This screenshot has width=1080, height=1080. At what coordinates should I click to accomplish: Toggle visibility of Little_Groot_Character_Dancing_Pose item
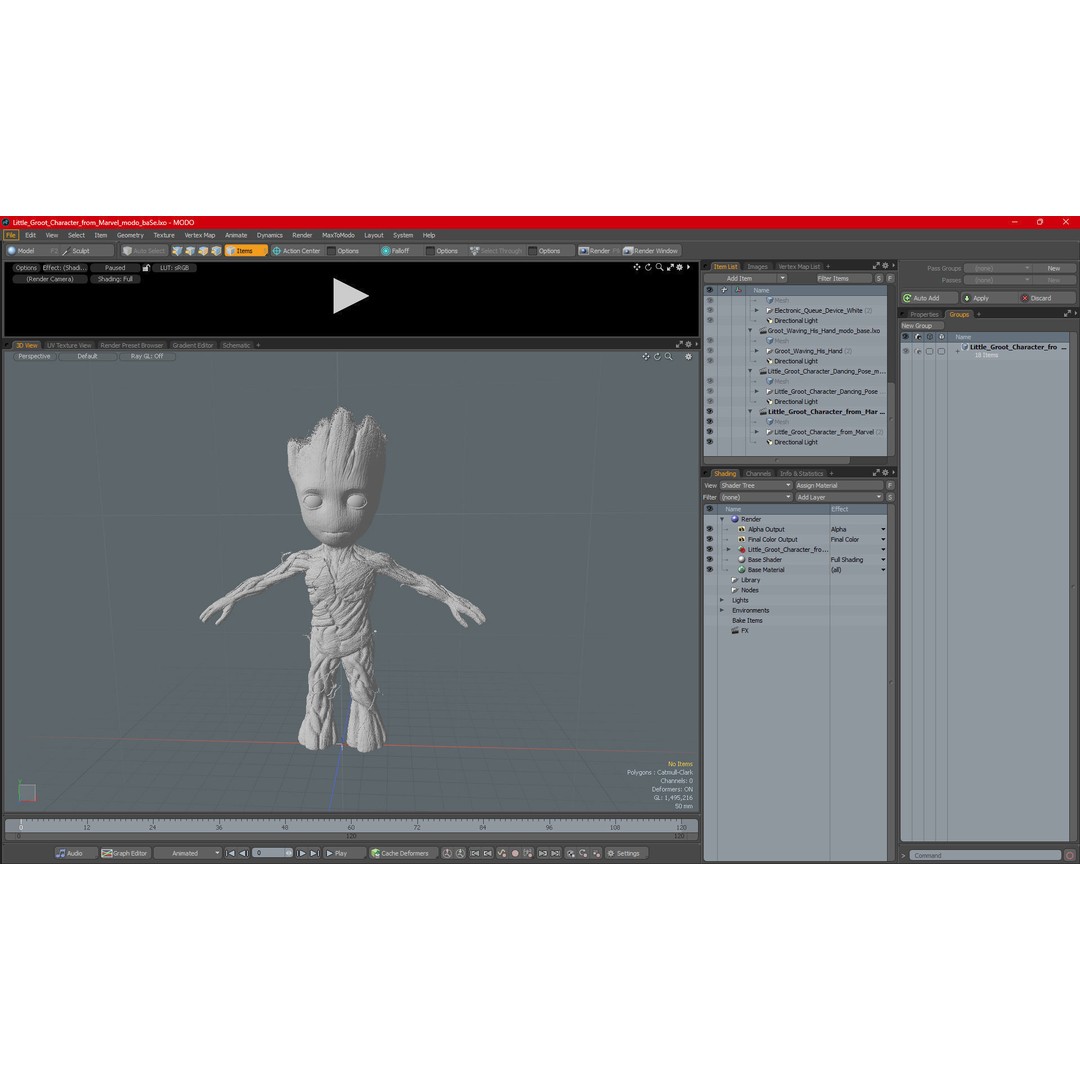point(709,391)
